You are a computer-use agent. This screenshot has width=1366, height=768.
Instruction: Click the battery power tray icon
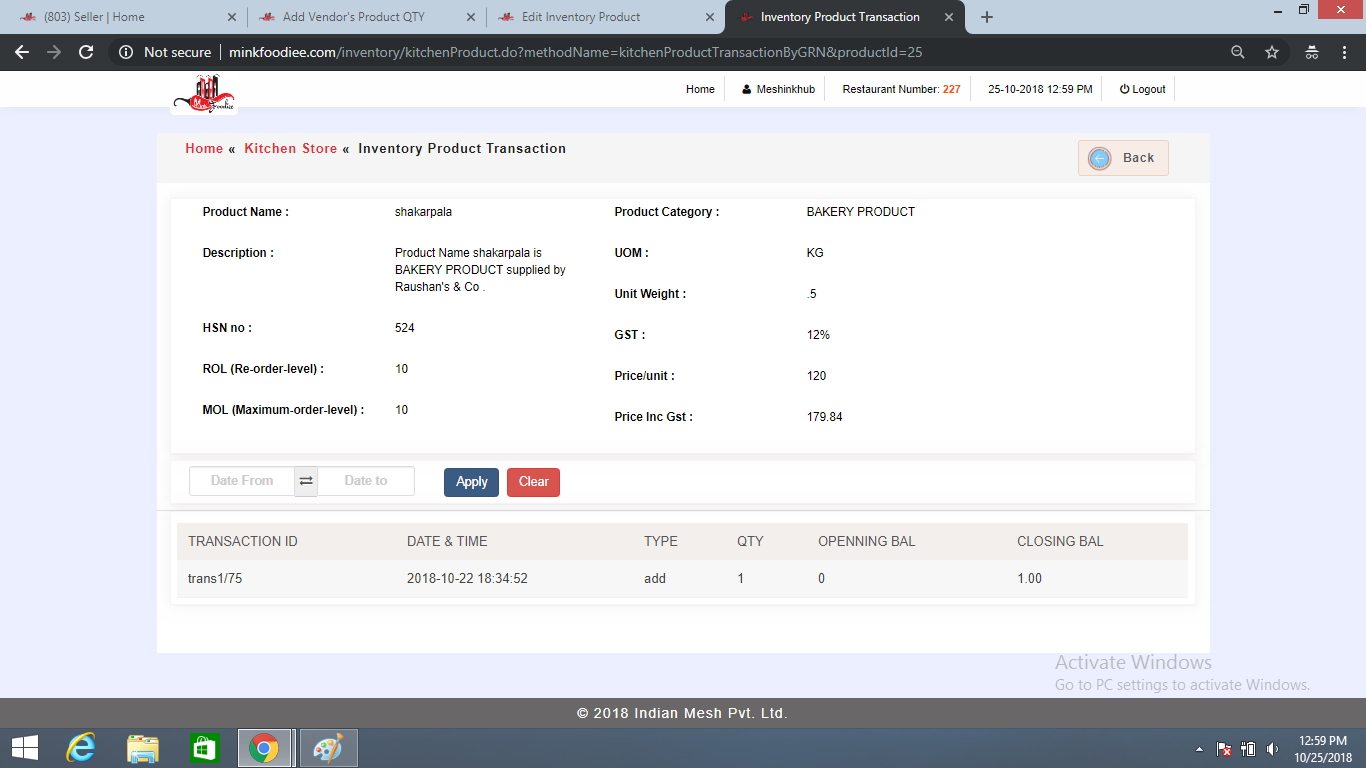tap(1248, 749)
